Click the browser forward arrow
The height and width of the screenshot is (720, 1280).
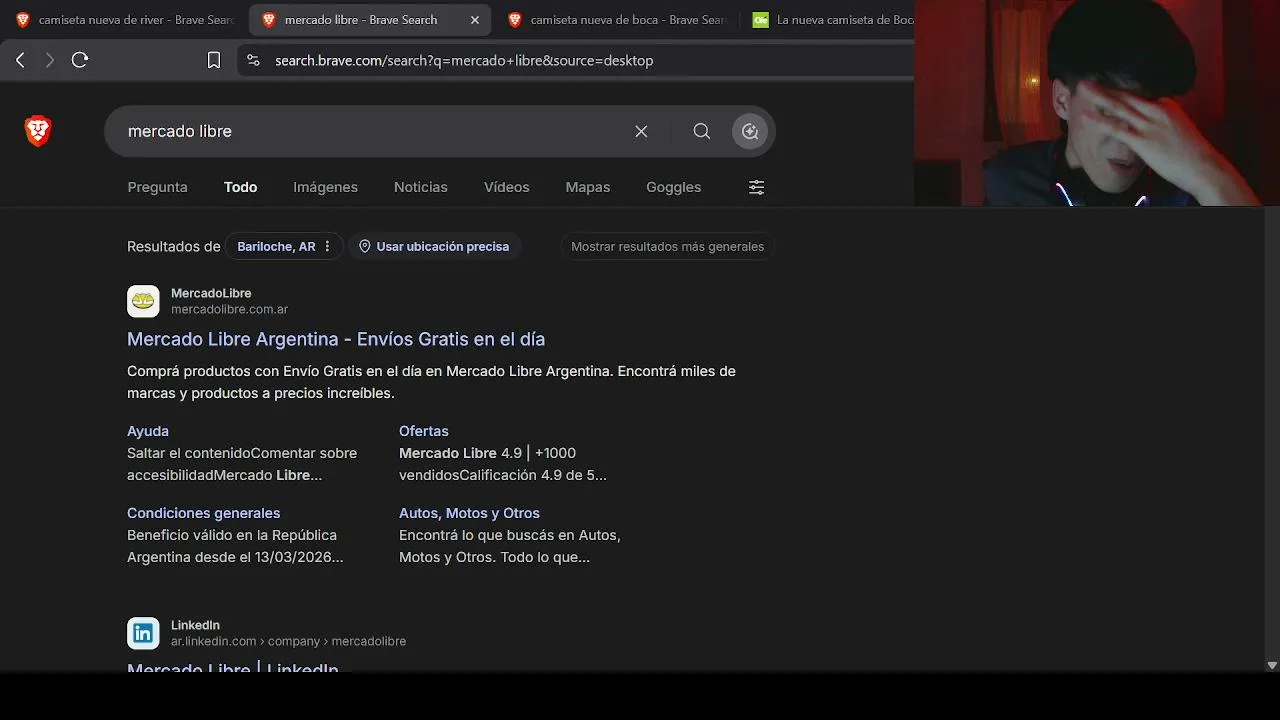(50, 60)
